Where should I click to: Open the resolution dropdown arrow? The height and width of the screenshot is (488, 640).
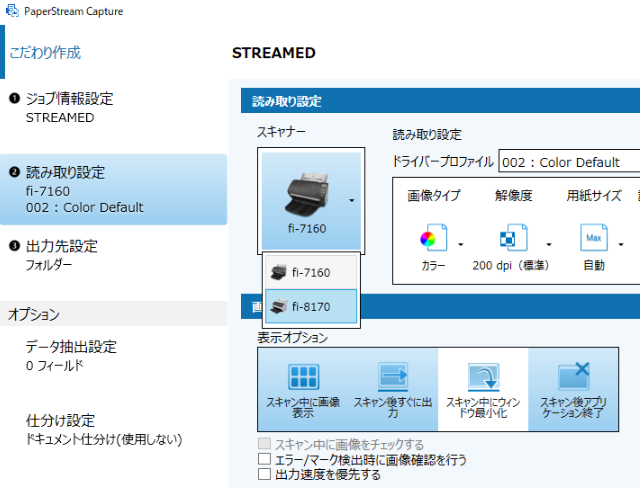click(x=548, y=243)
